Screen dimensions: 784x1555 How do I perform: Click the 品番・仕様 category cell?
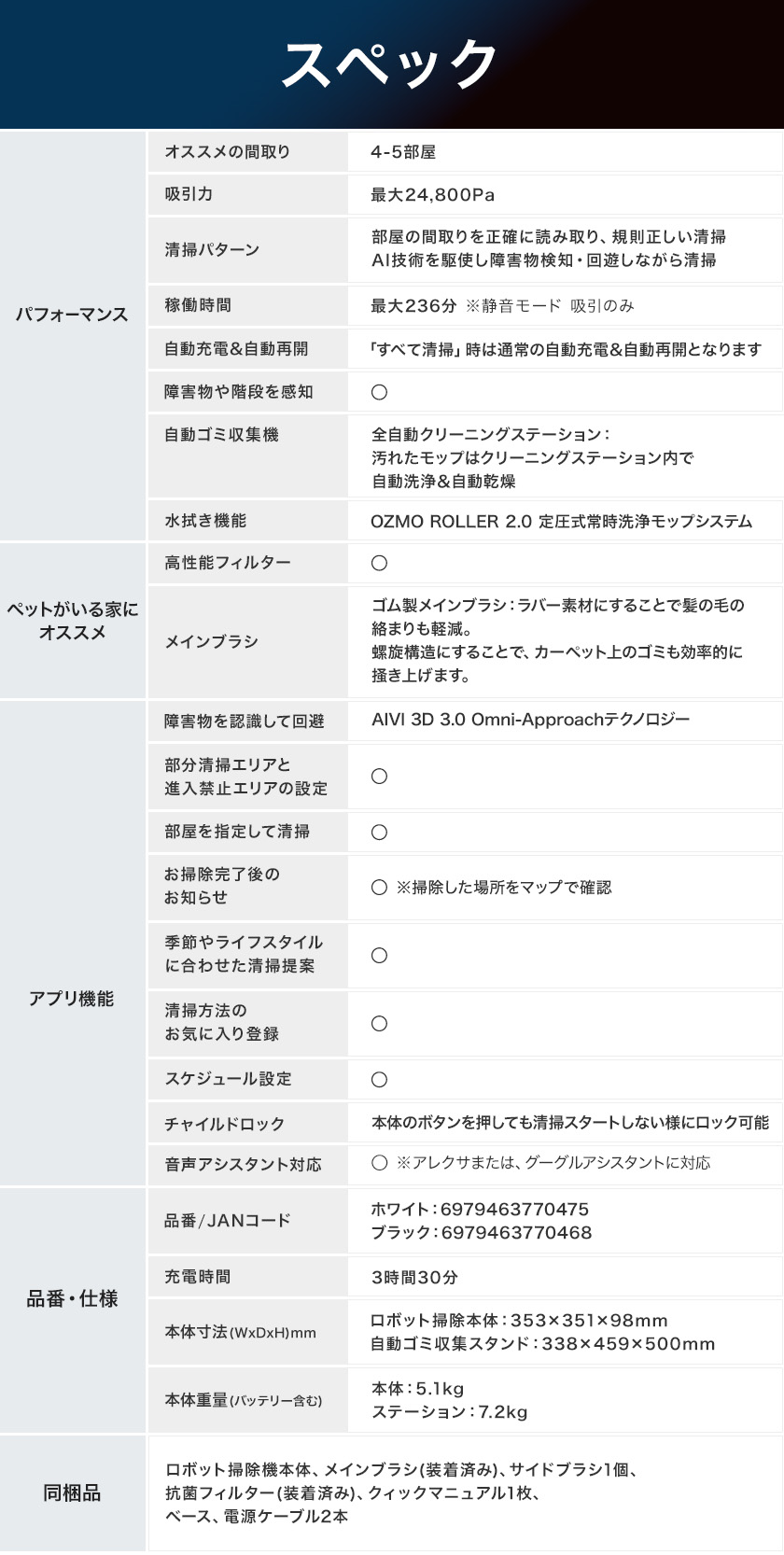[73, 1310]
